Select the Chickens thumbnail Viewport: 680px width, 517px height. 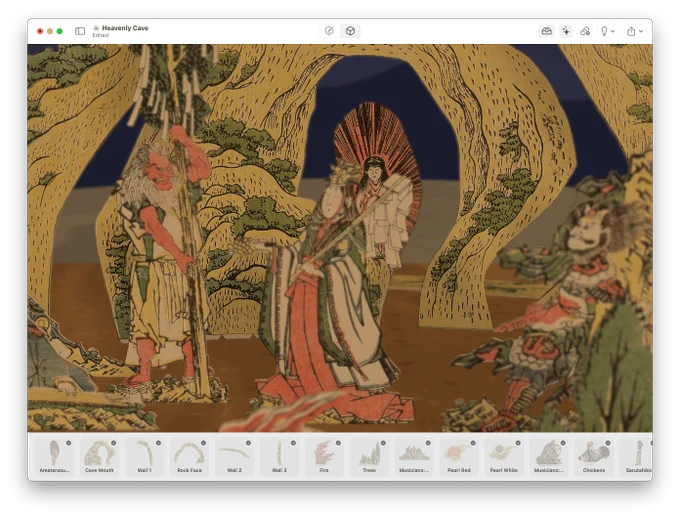(x=594, y=456)
